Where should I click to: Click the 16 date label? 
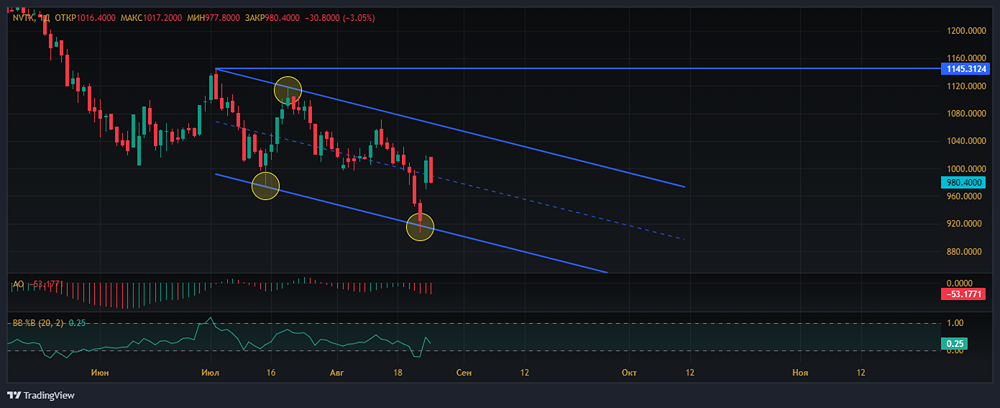point(270,372)
